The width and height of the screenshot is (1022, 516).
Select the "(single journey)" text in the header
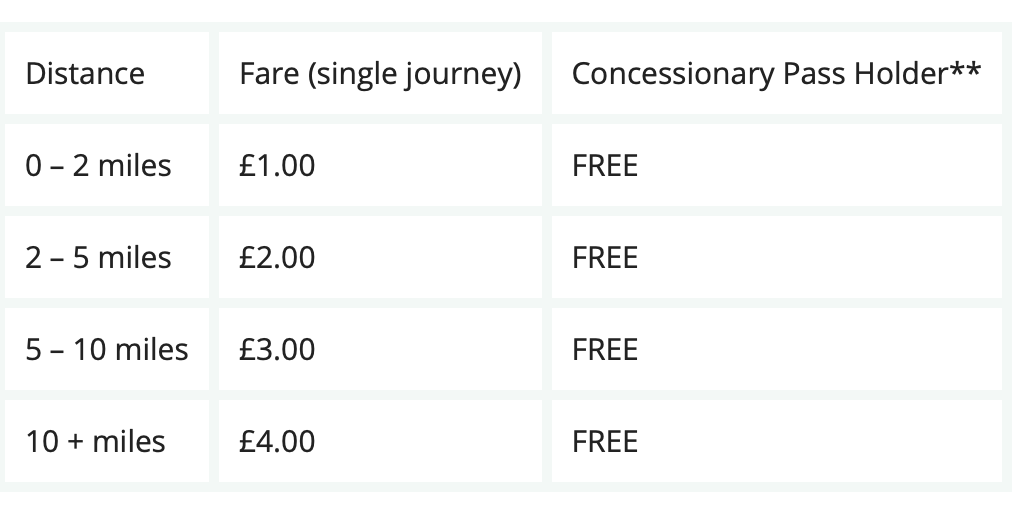click(x=416, y=74)
